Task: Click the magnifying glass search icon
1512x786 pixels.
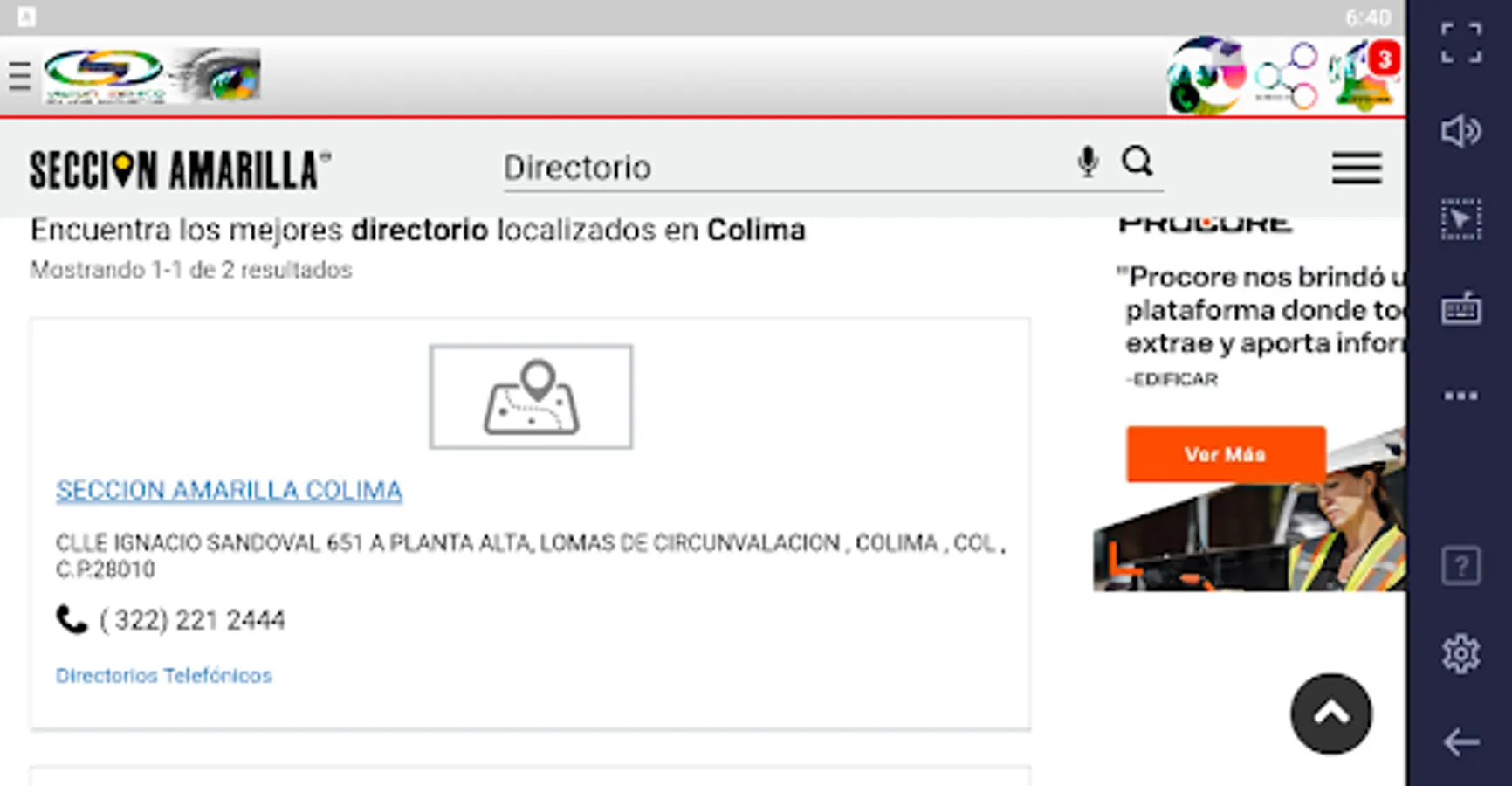Action: [1137, 162]
